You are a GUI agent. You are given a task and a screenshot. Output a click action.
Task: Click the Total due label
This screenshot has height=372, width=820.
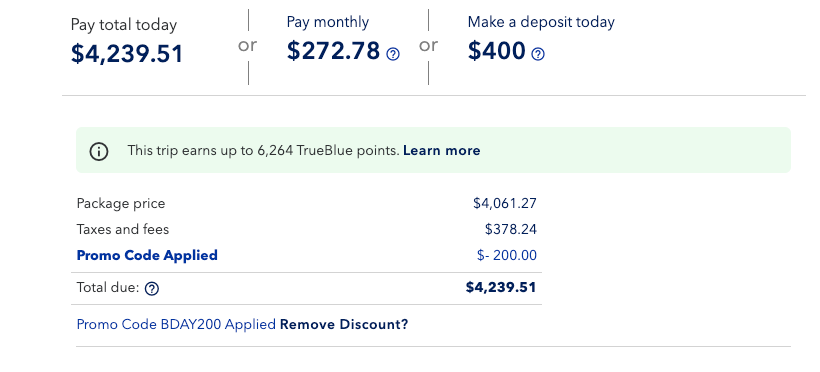(x=108, y=287)
